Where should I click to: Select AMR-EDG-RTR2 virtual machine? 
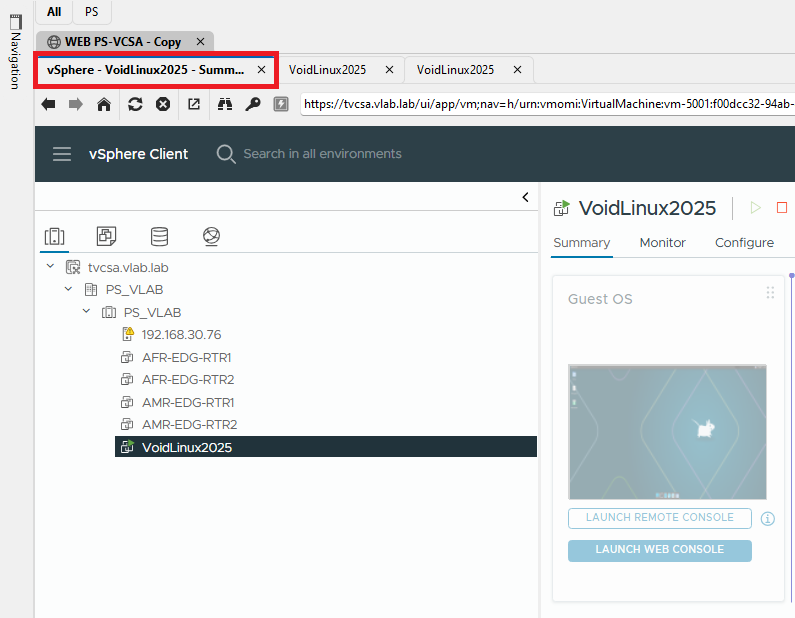coord(190,425)
